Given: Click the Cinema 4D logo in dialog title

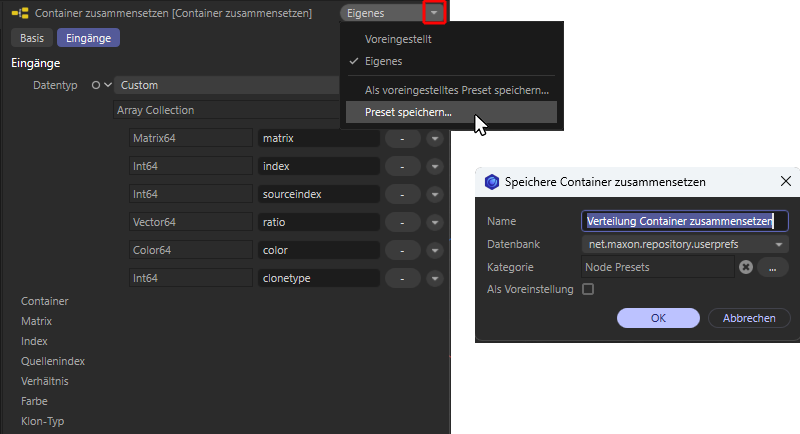Looking at the screenshot, I should tap(491, 182).
